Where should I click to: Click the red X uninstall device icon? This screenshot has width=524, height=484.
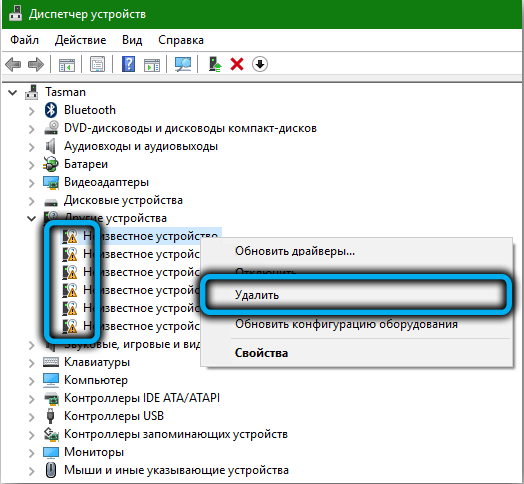coord(237,64)
